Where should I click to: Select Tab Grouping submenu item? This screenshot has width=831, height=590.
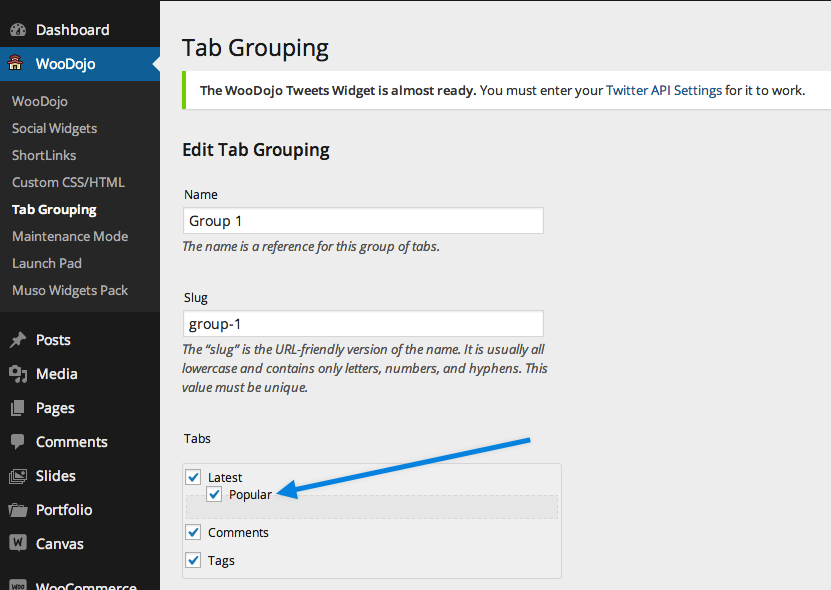(x=54, y=209)
